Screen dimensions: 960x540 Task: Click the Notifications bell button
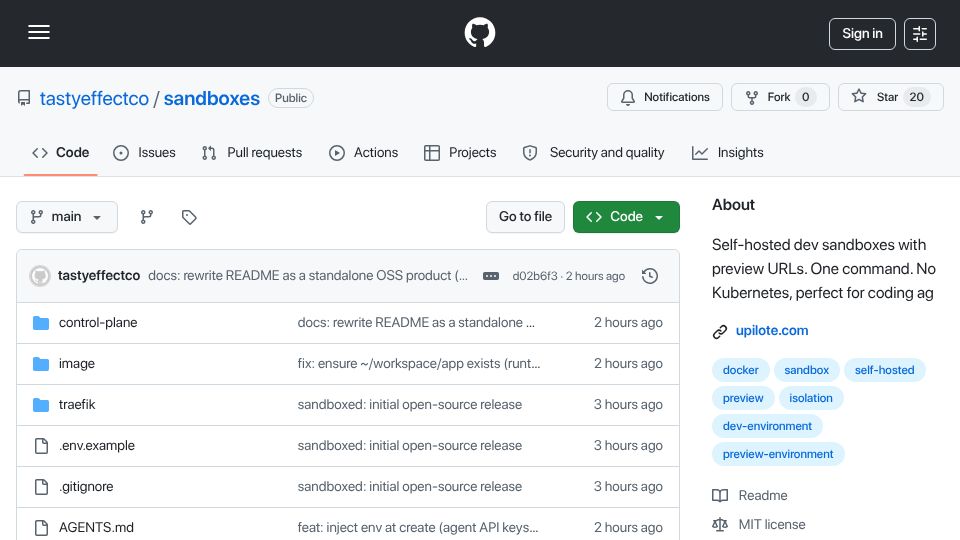click(x=665, y=97)
